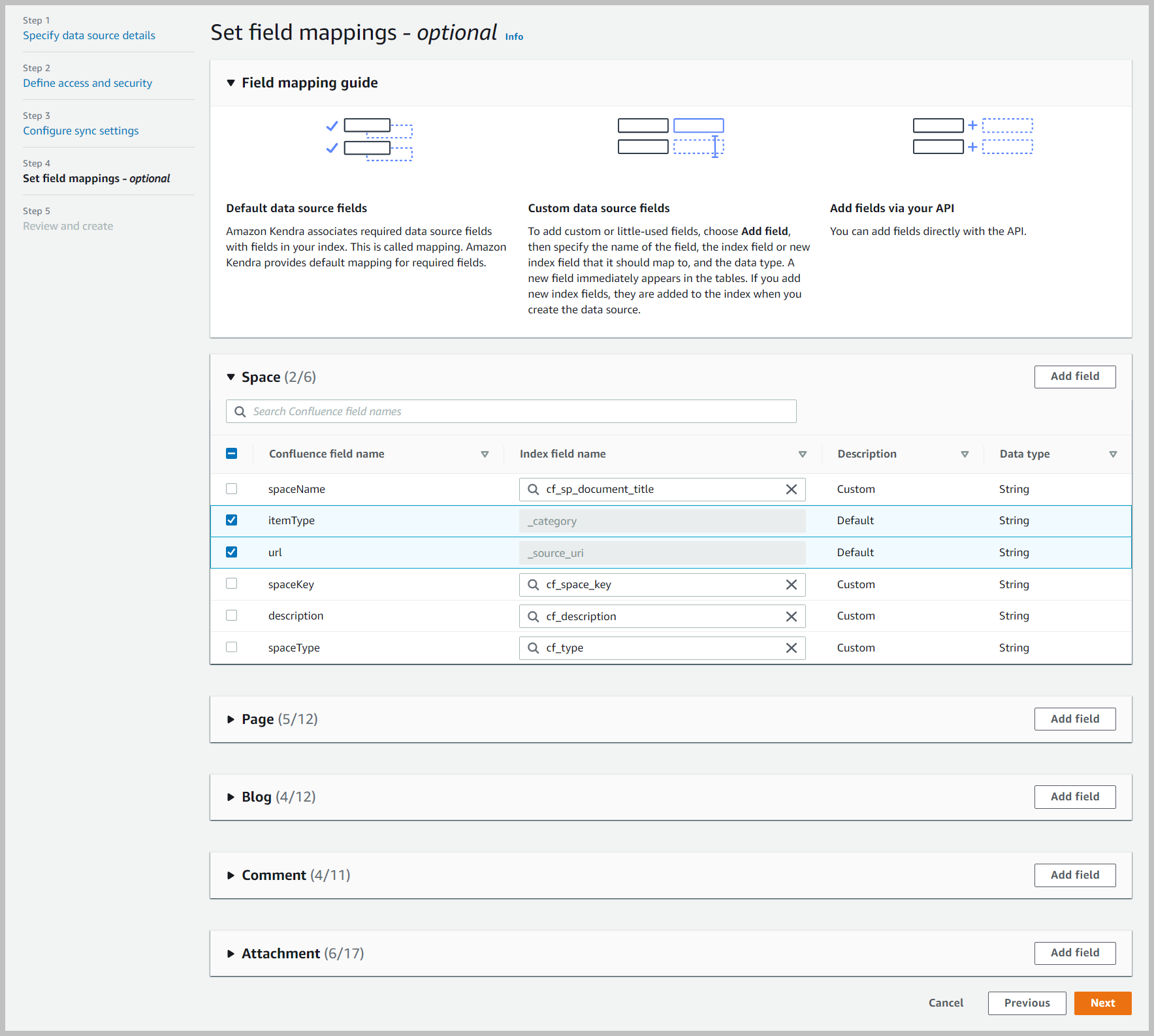Image resolution: width=1154 pixels, height=1036 pixels.
Task: Go to Step 2 Define access and security
Action: click(87, 83)
